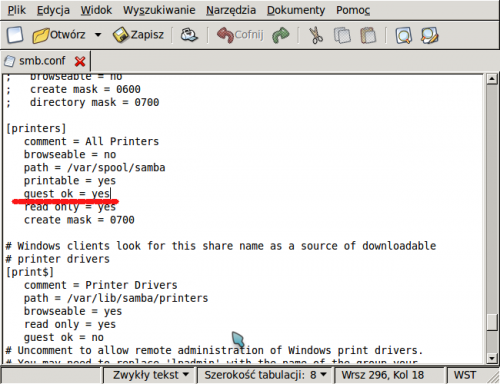
Task: Click the Wrsz 296, Kol 18 status
Action: [x=383, y=375]
